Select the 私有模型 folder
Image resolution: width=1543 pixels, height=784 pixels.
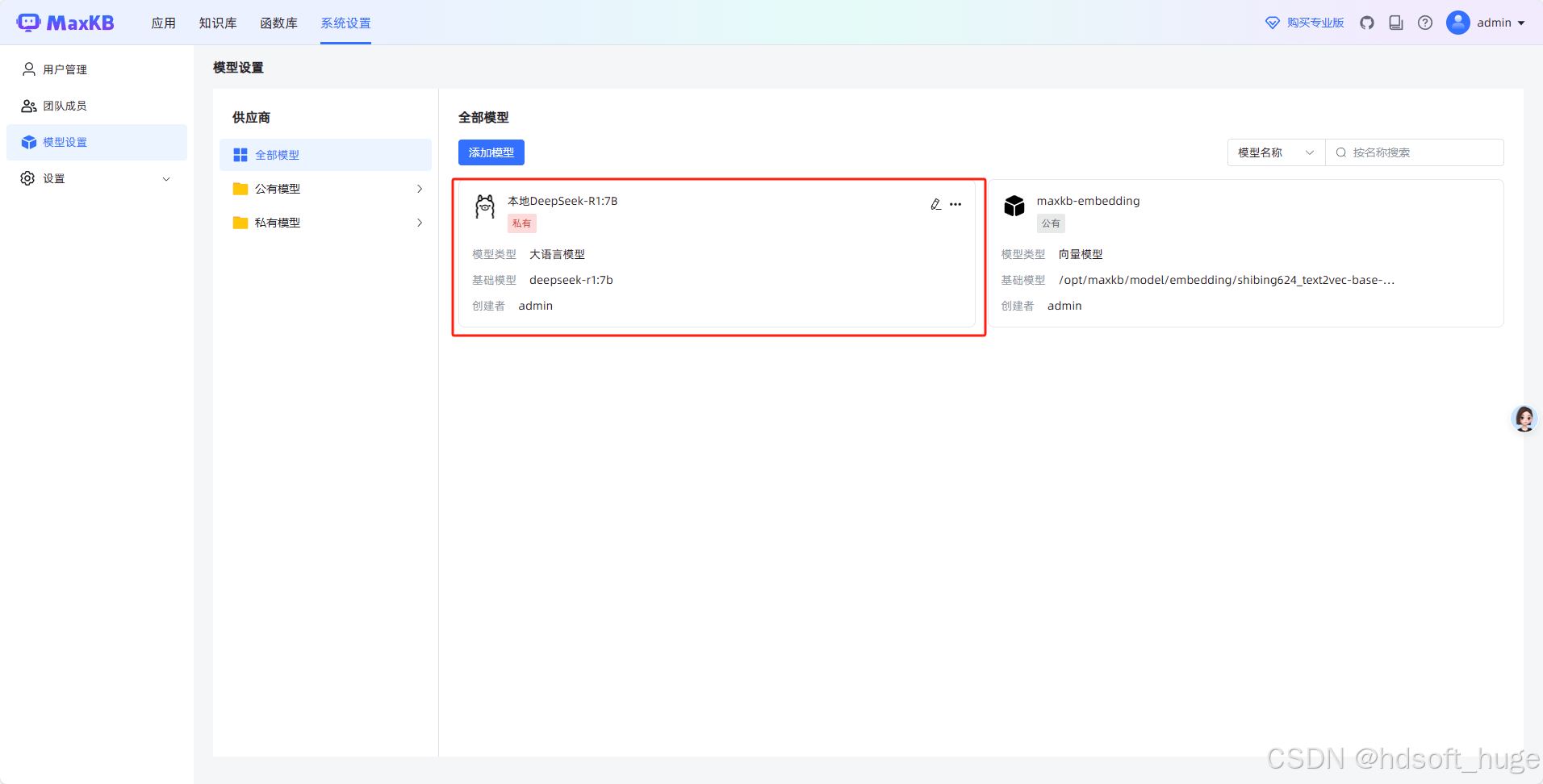(325, 223)
